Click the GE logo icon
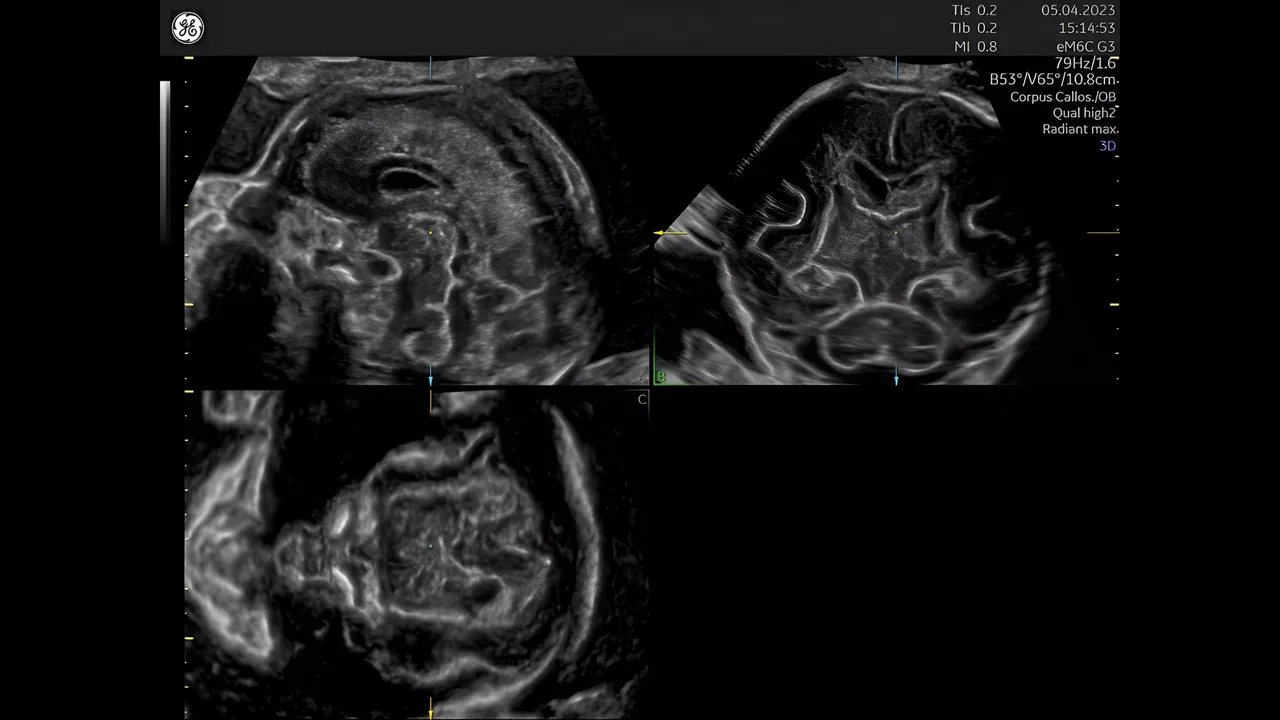This screenshot has width=1280, height=720. [187, 28]
